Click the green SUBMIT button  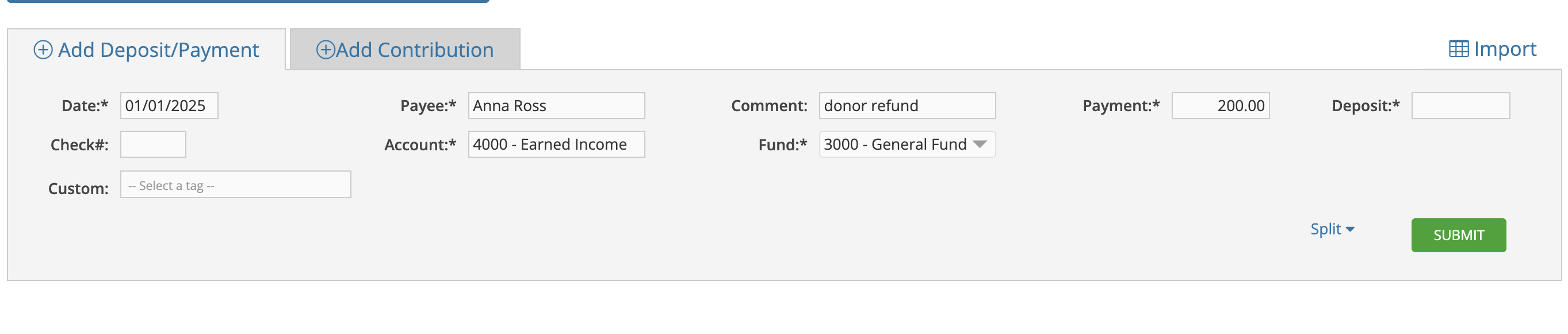click(x=1459, y=236)
